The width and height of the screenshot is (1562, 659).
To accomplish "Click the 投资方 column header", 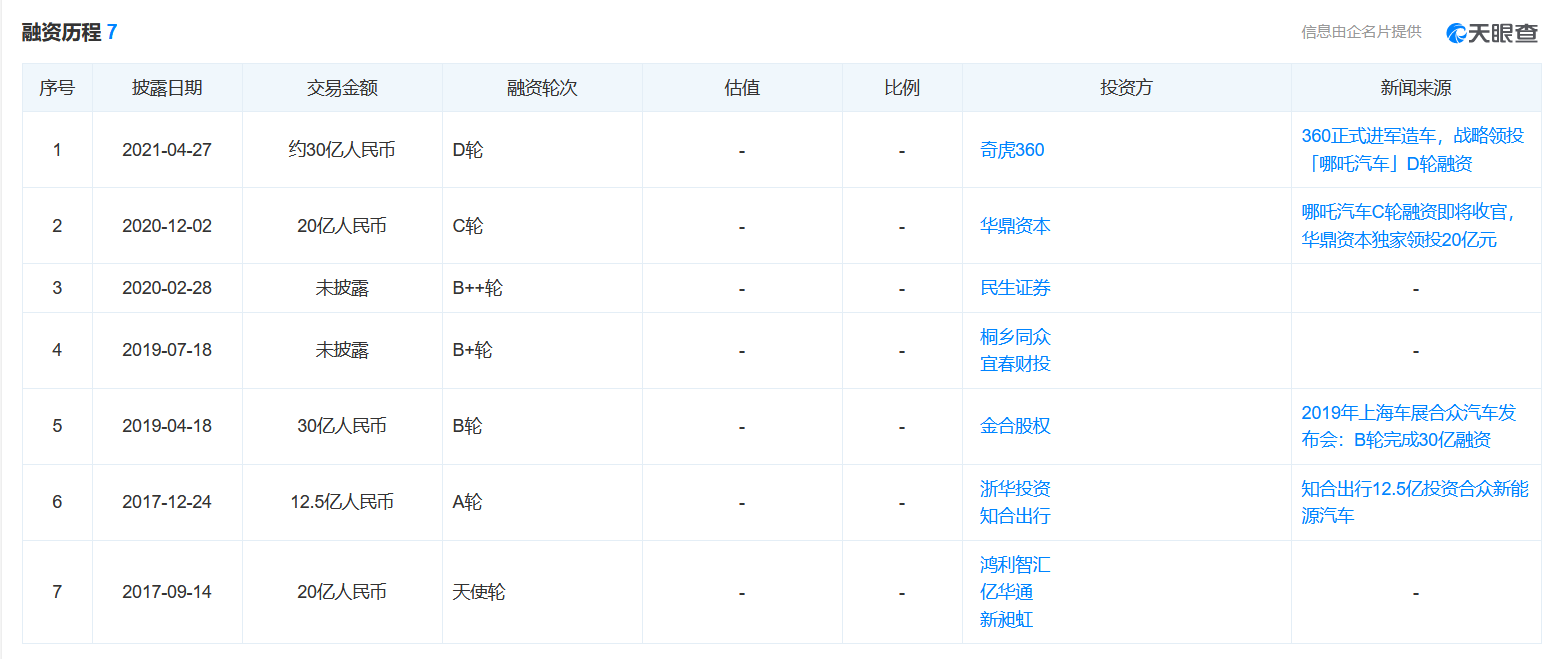I will click(1127, 88).
